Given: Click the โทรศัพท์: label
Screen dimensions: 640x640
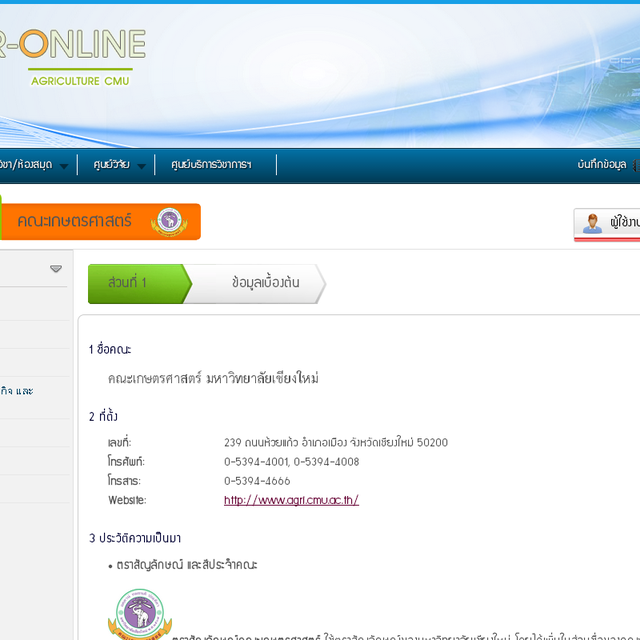Looking at the screenshot, I should tap(126, 462).
